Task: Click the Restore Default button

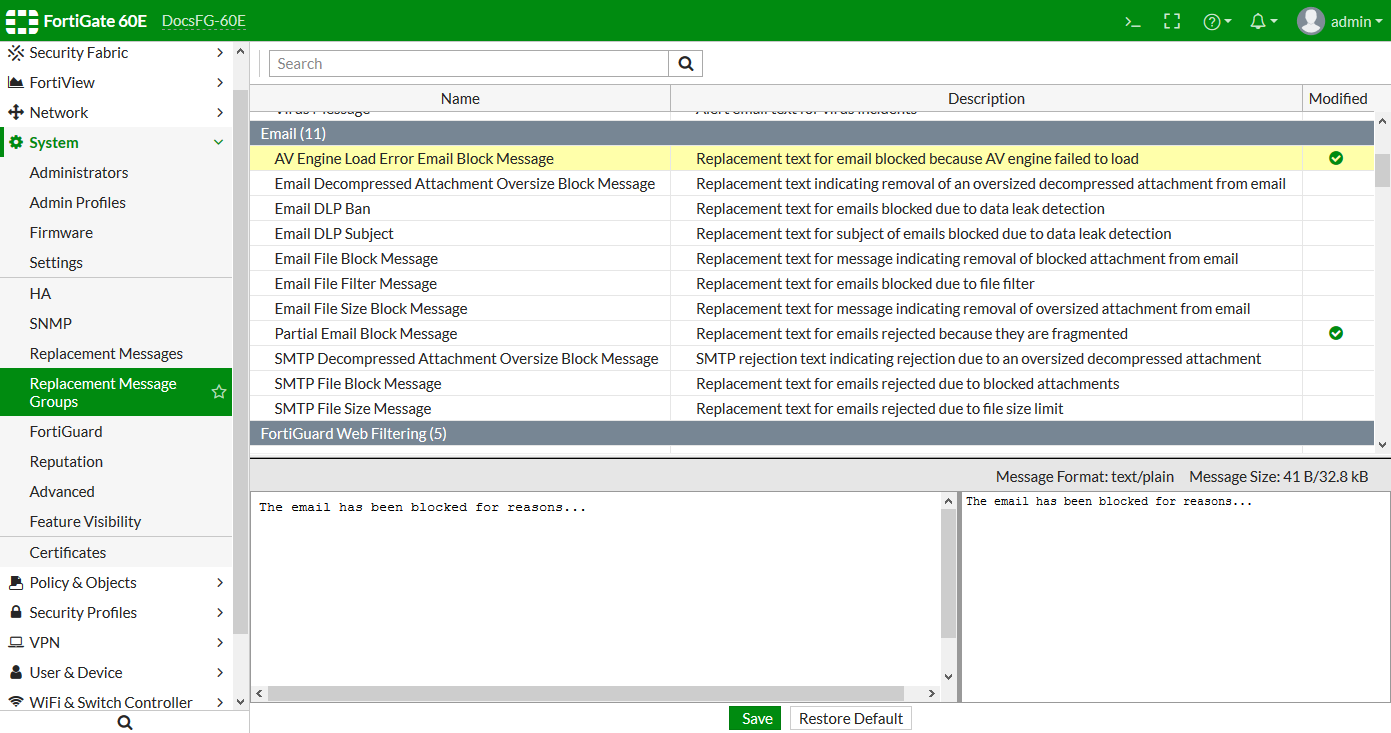Action: pos(850,718)
